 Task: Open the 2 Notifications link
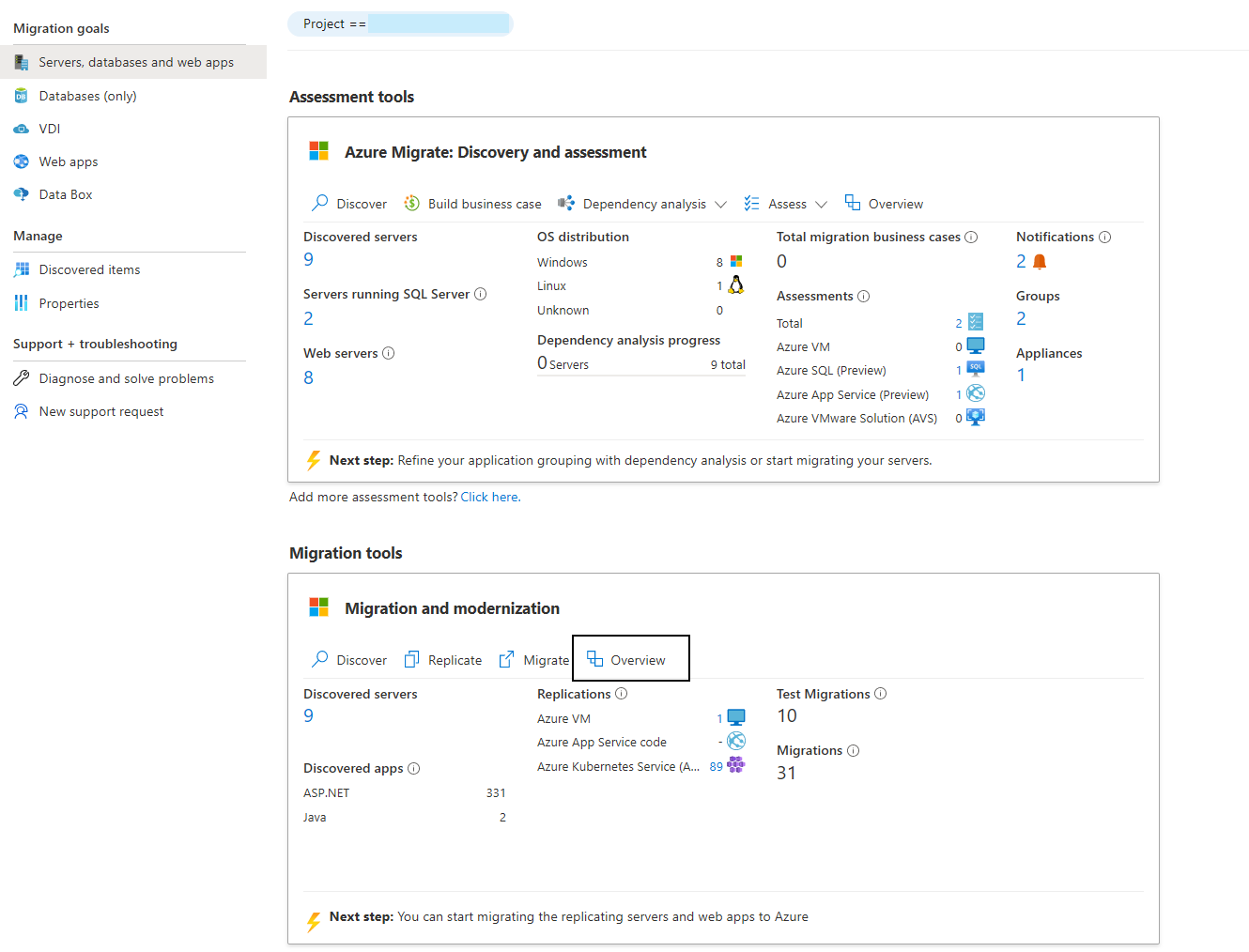click(x=1022, y=262)
